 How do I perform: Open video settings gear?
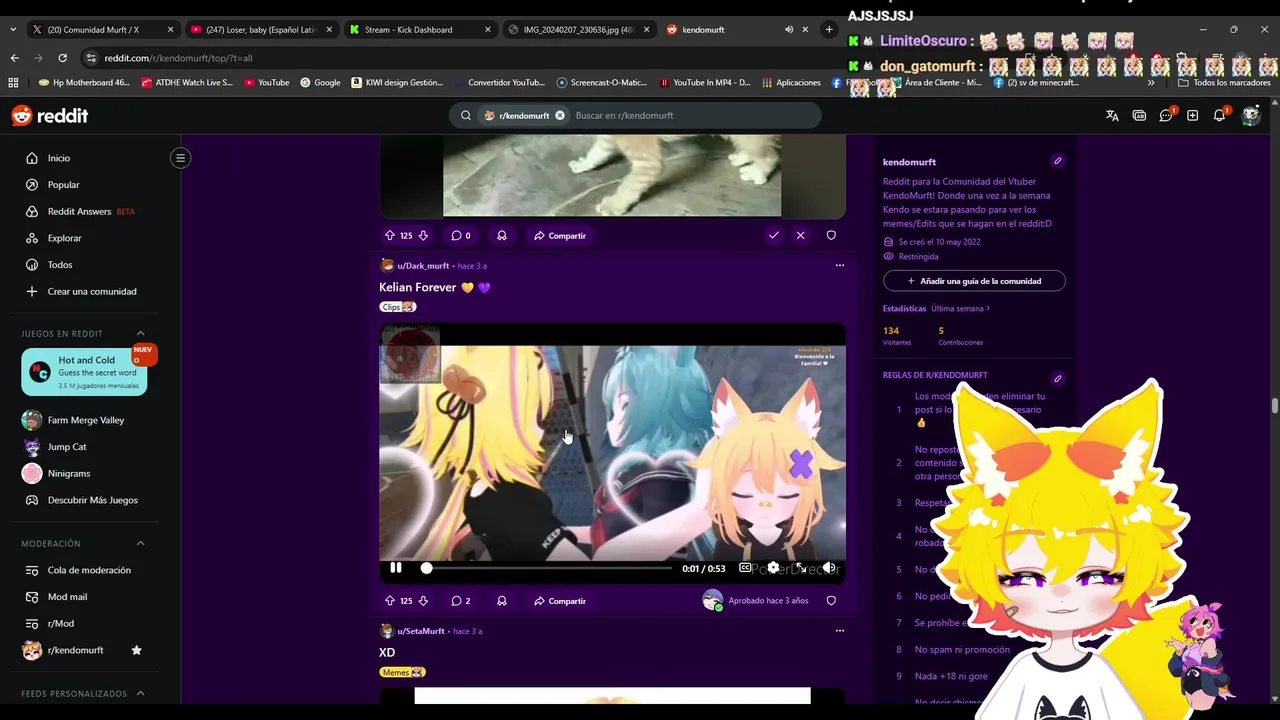coord(773,568)
